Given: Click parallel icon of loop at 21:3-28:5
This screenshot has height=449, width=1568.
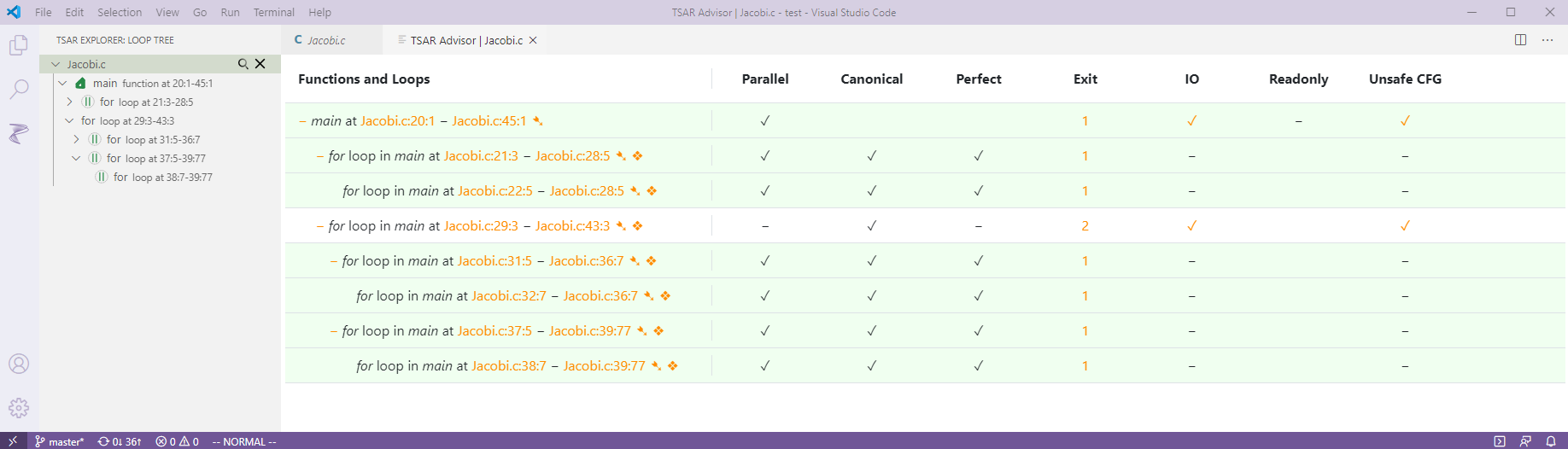Looking at the screenshot, I should 88,102.
